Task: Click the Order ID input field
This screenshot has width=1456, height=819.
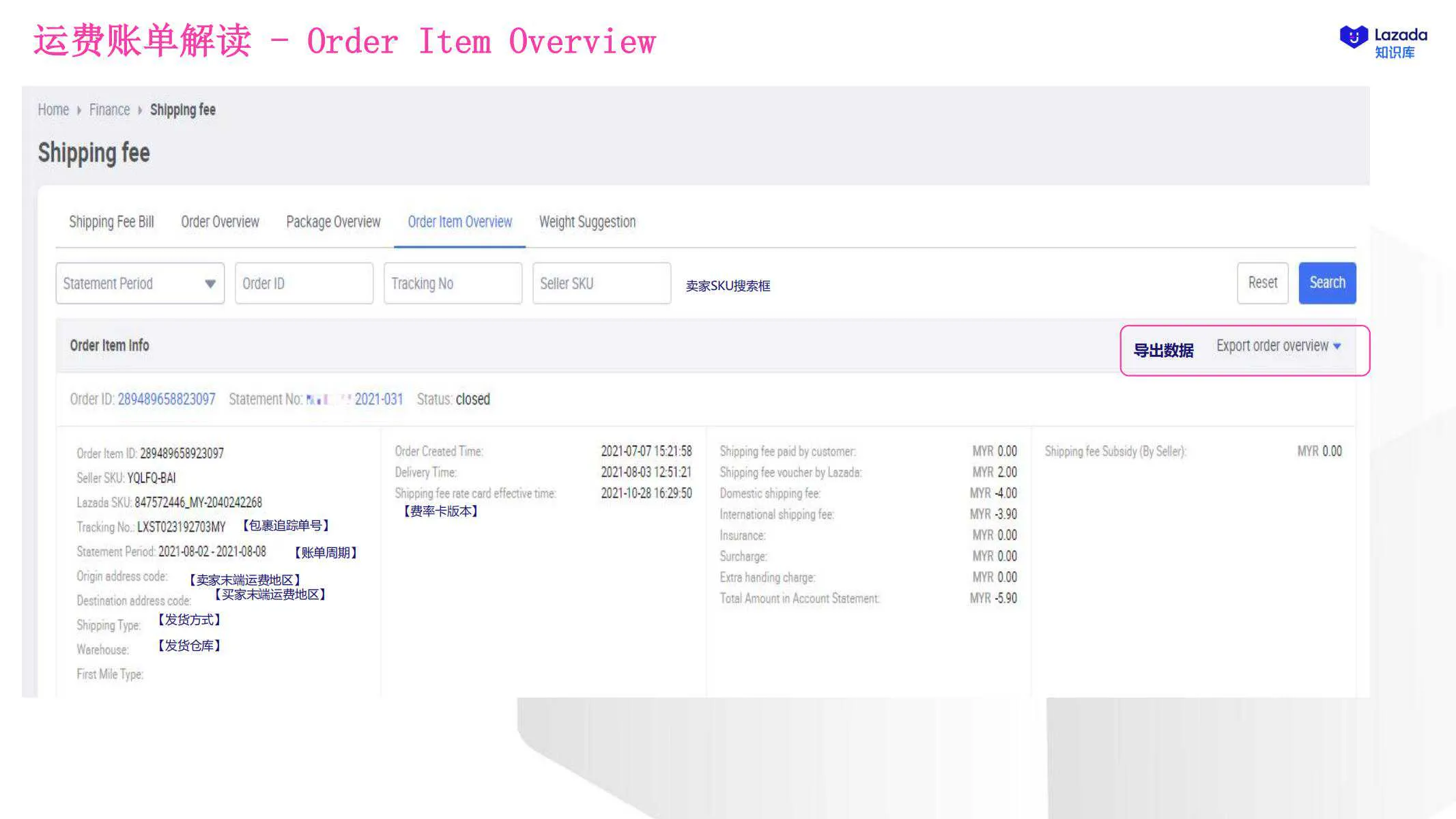Action: tap(304, 283)
